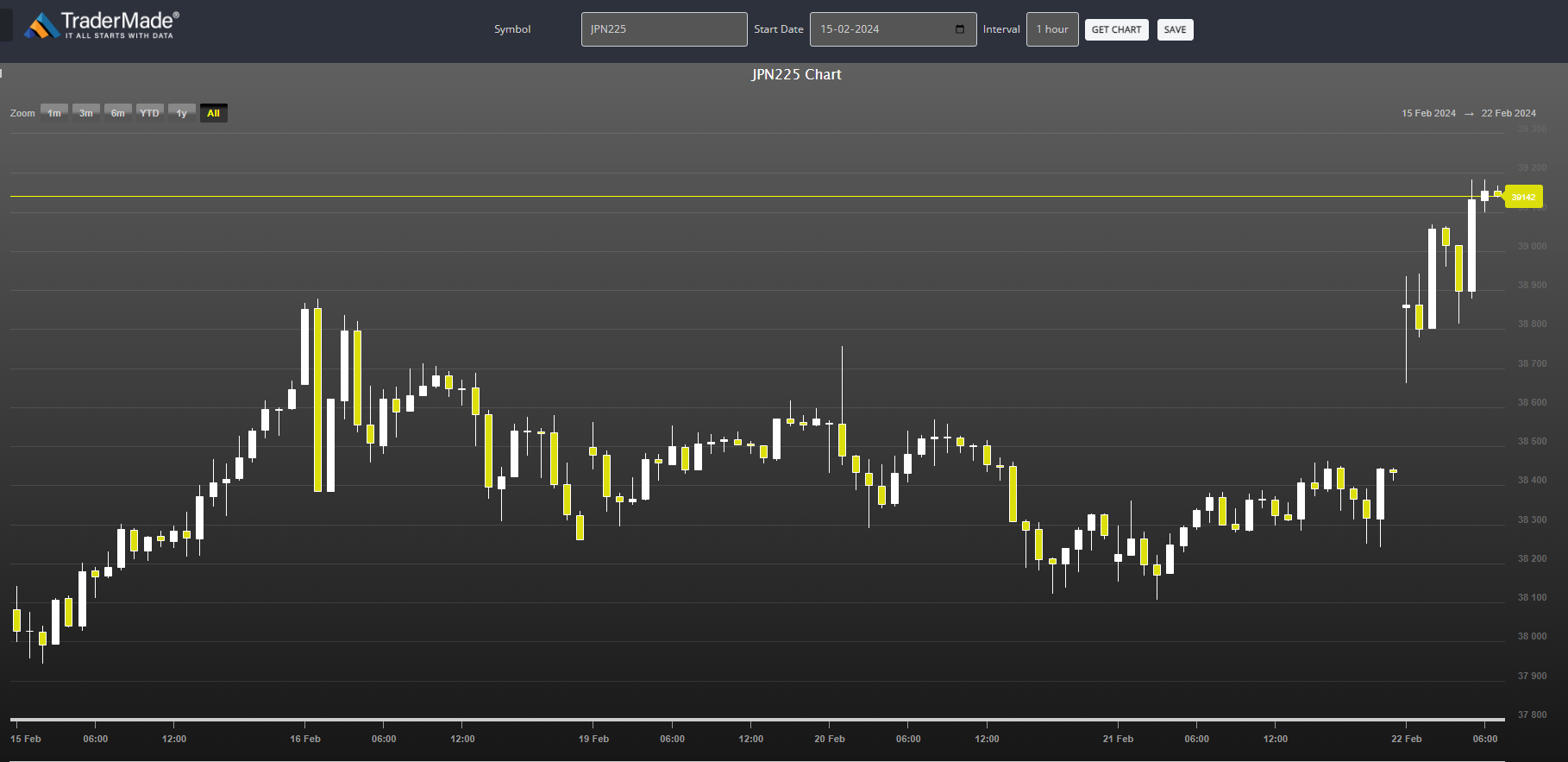Viewport: 1568px width, 762px height.
Task: Click the yellow 39142 current price label
Action: coord(1523,197)
